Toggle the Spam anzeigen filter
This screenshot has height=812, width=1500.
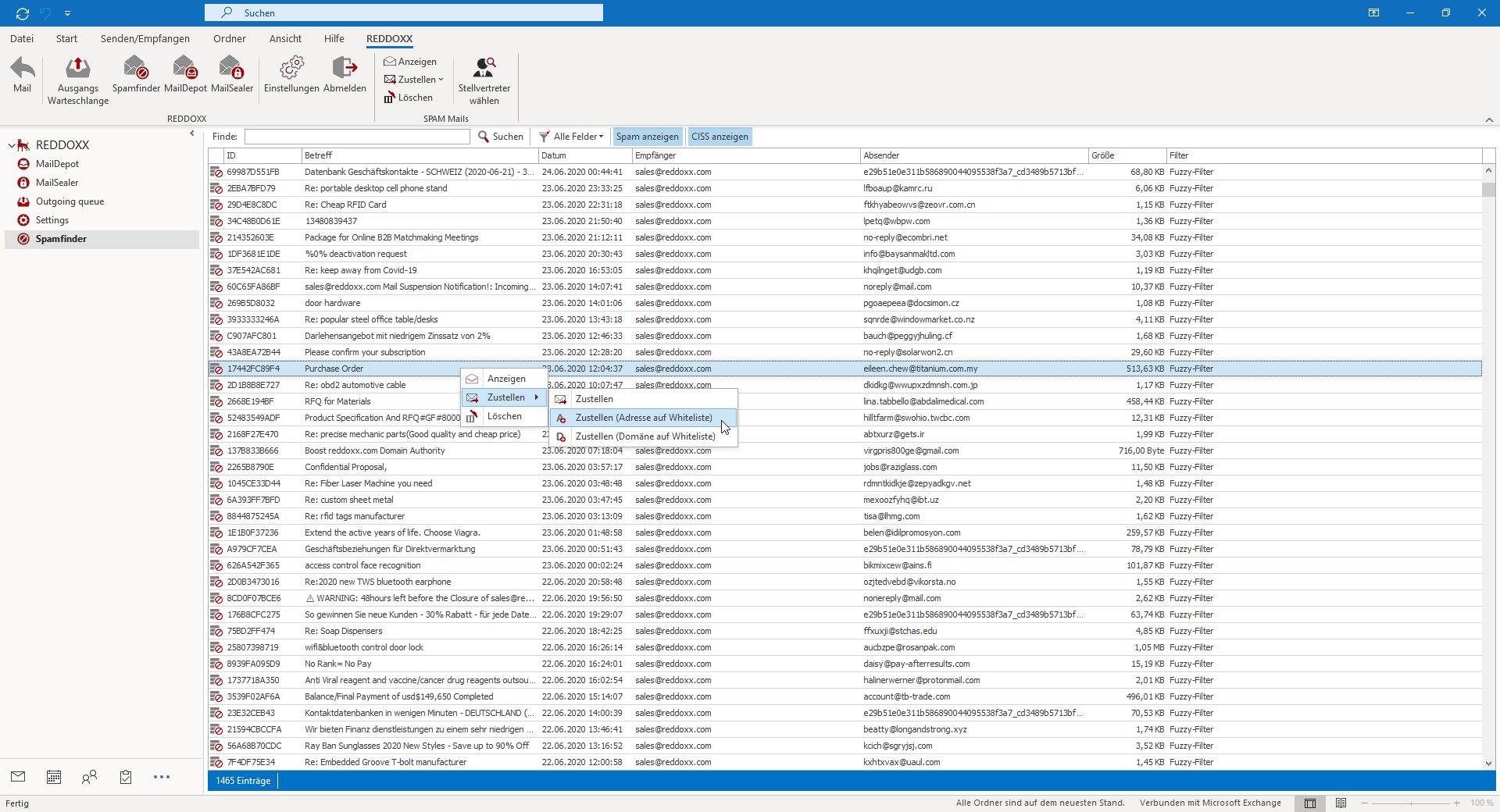click(647, 137)
